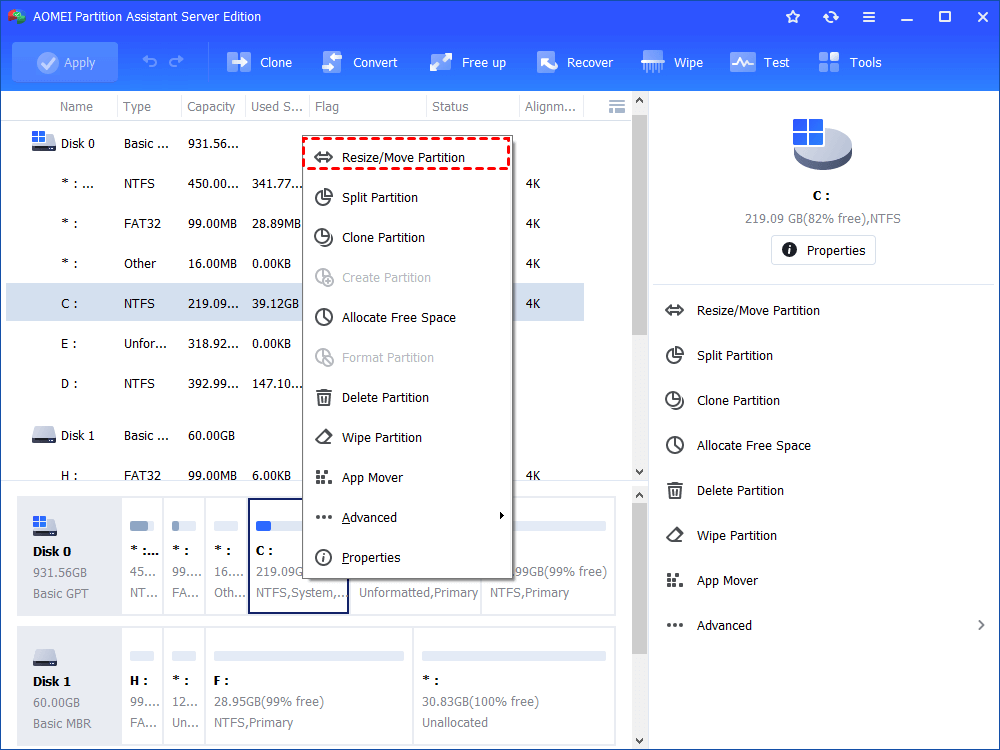Choose App Mover in context menu
This screenshot has width=1000, height=750.
(406, 478)
